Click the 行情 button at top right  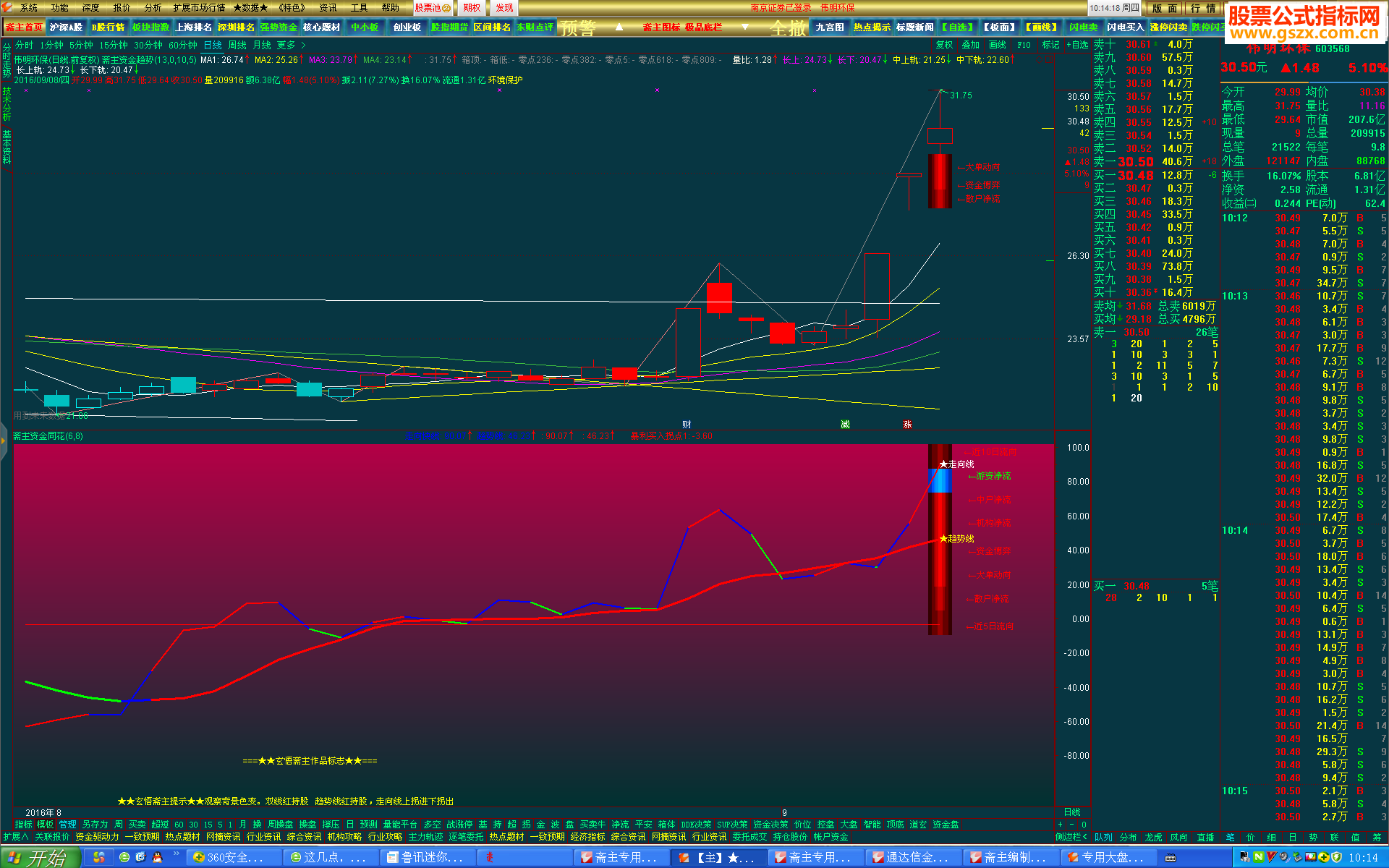click(1204, 8)
